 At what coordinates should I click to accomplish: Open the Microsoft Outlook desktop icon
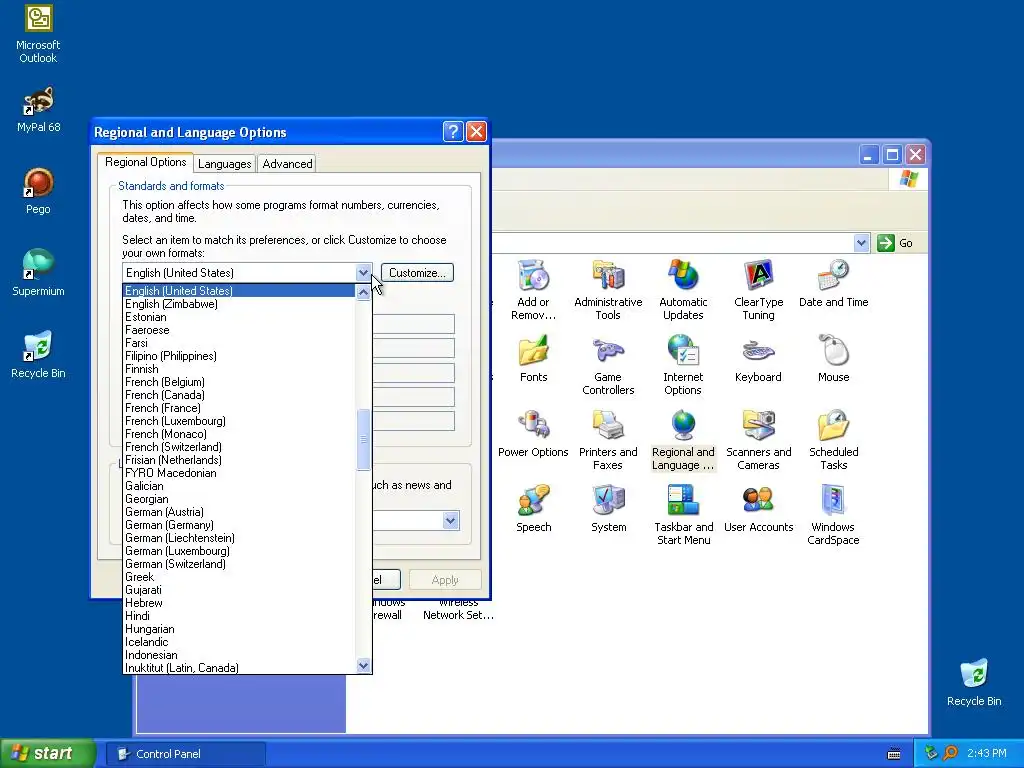[38, 33]
